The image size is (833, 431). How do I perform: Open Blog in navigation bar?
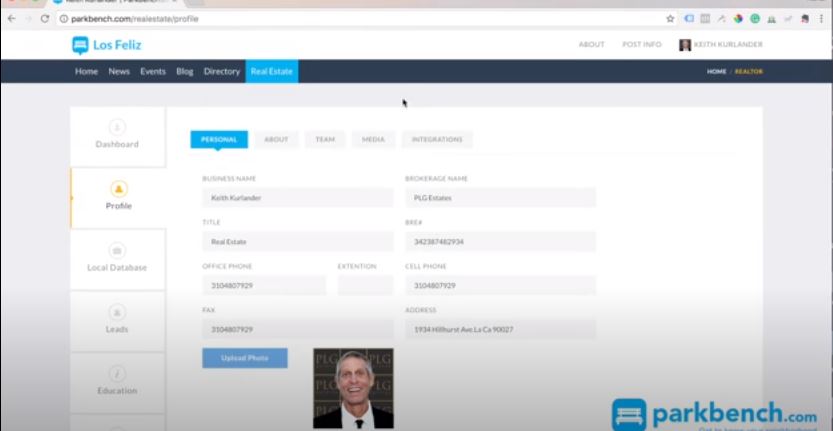coord(185,71)
